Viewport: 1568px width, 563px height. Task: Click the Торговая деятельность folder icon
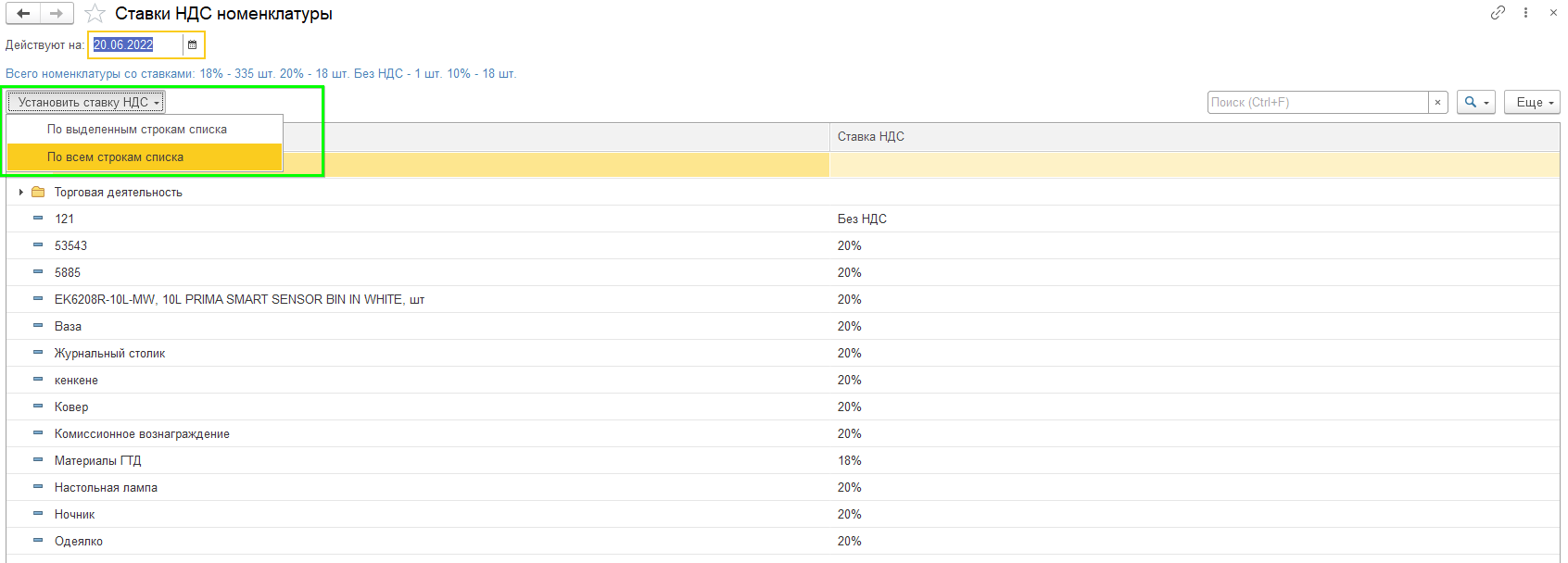(x=38, y=193)
